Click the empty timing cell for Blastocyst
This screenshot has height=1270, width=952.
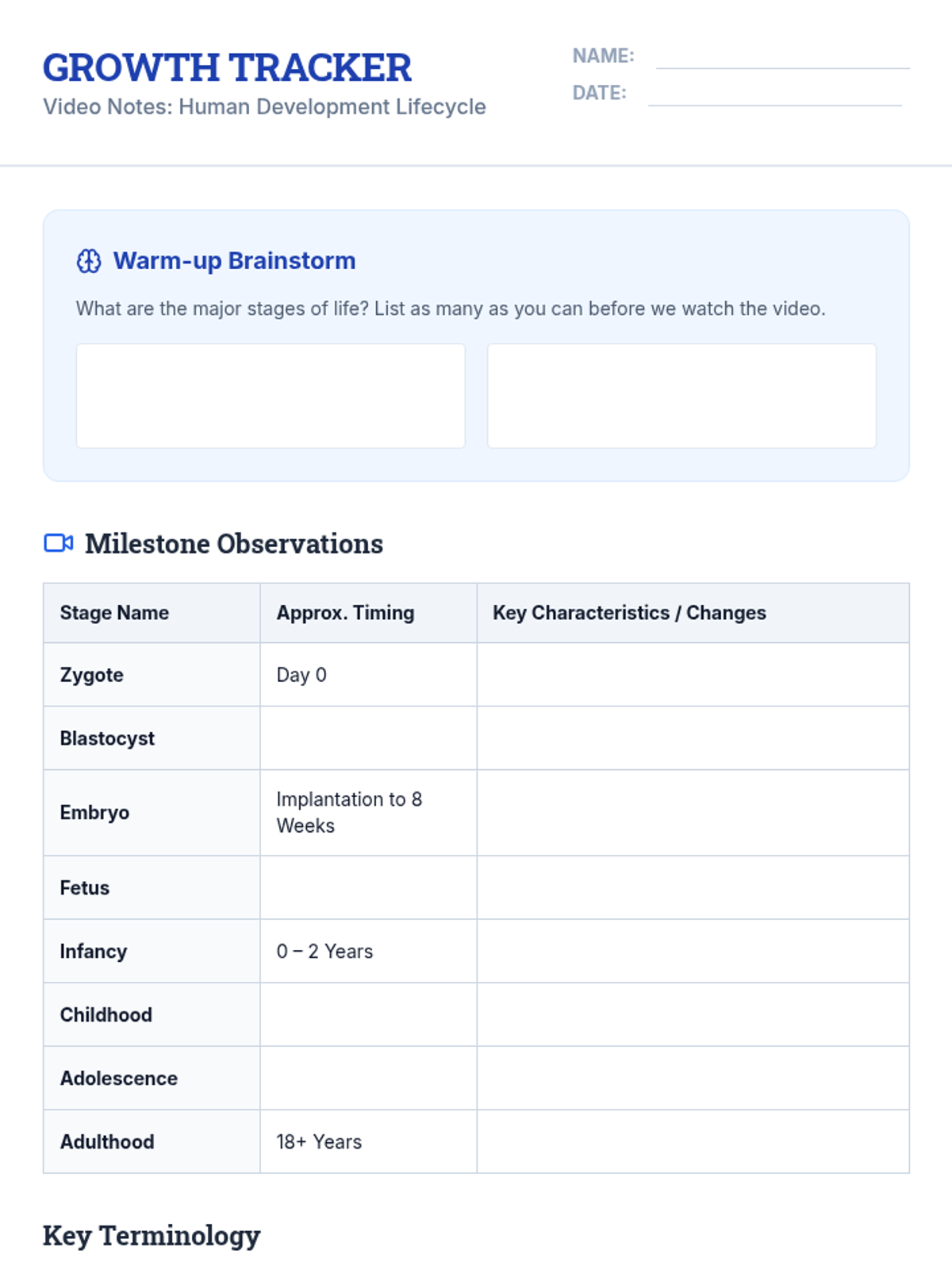tap(368, 738)
